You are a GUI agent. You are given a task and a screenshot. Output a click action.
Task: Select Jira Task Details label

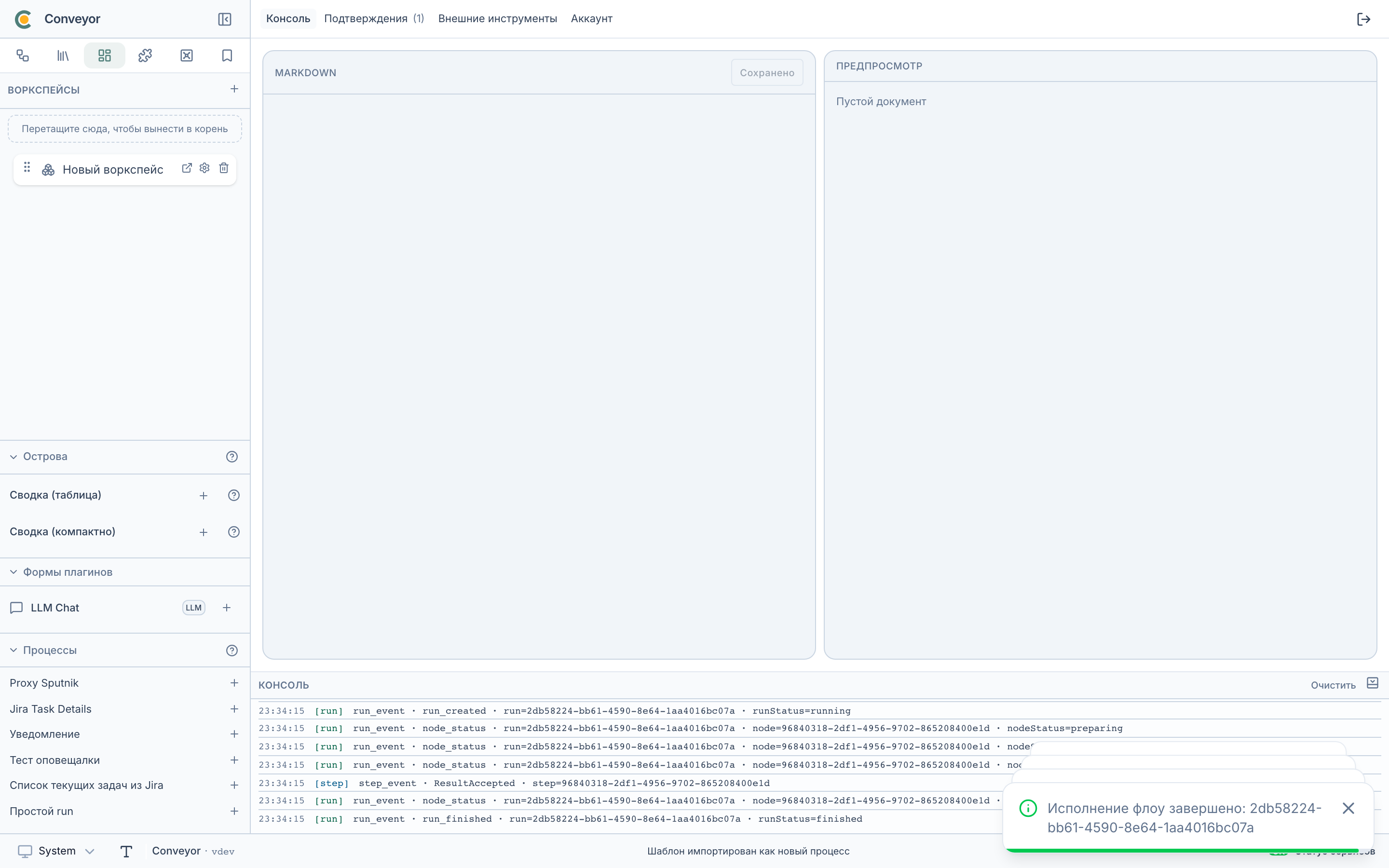coord(51,709)
